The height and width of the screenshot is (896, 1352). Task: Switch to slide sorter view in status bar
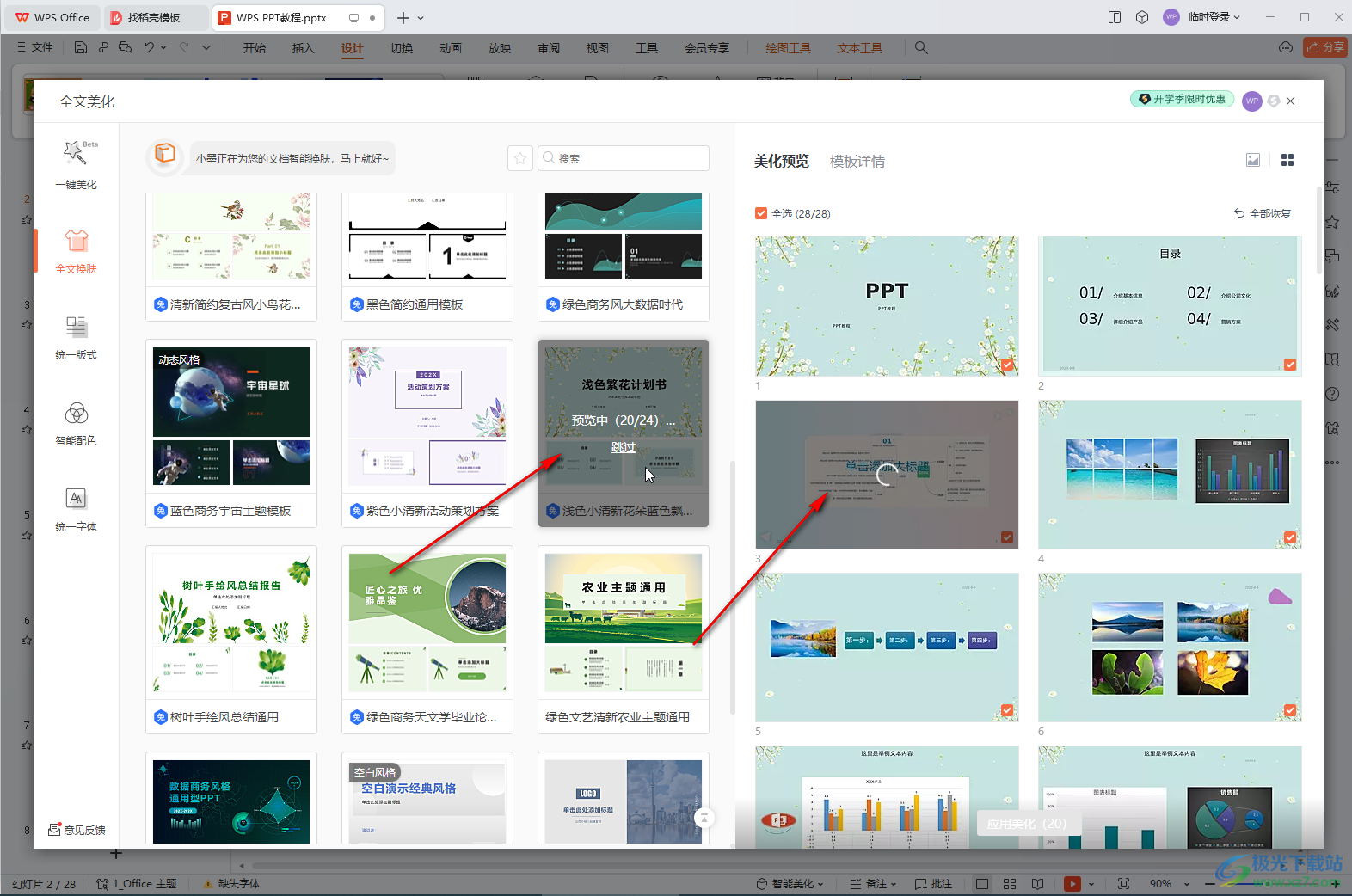[1010, 883]
